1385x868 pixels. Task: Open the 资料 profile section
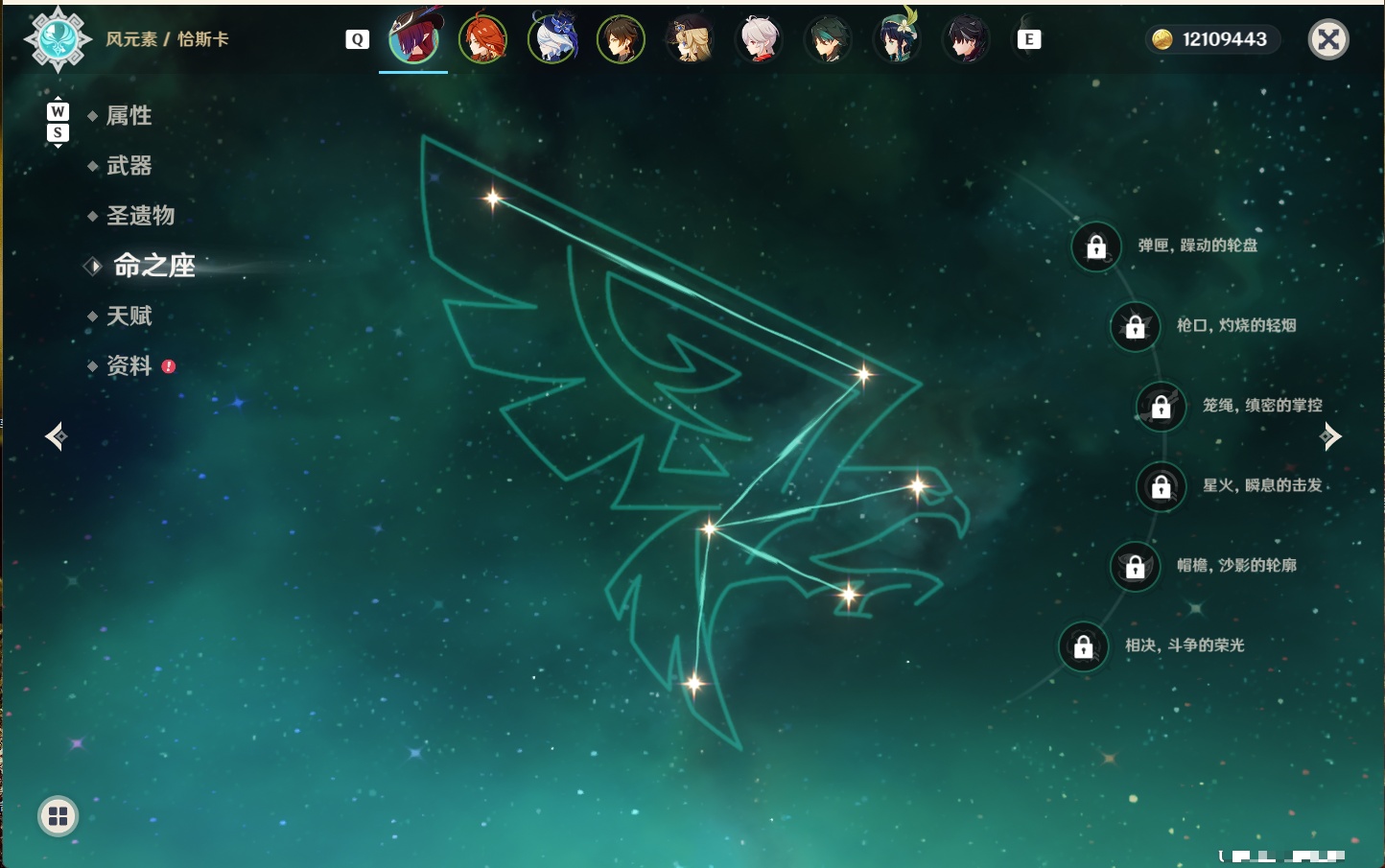click(129, 365)
